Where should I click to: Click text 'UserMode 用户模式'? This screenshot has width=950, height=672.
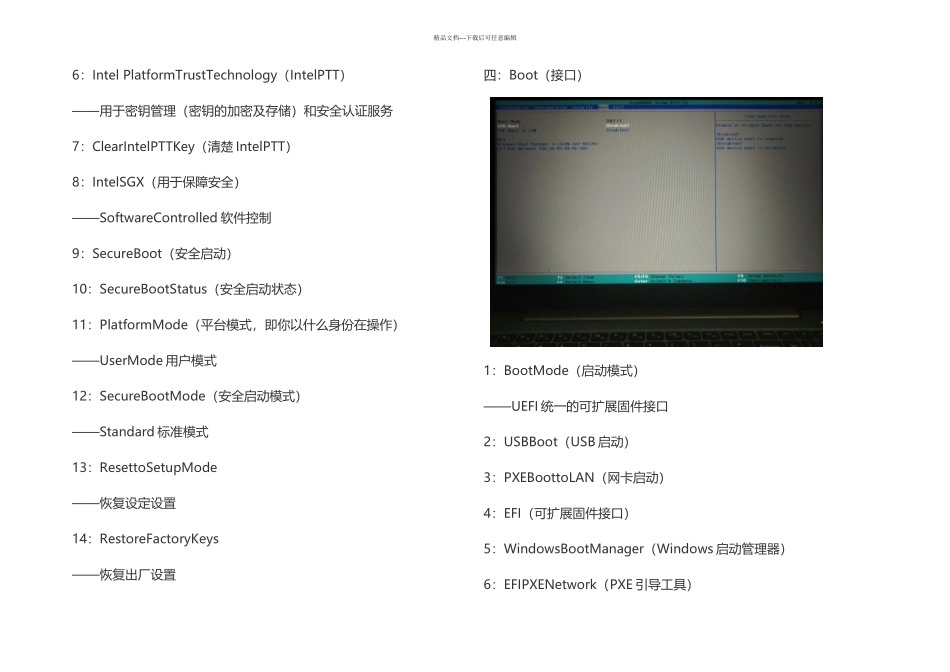158,361
